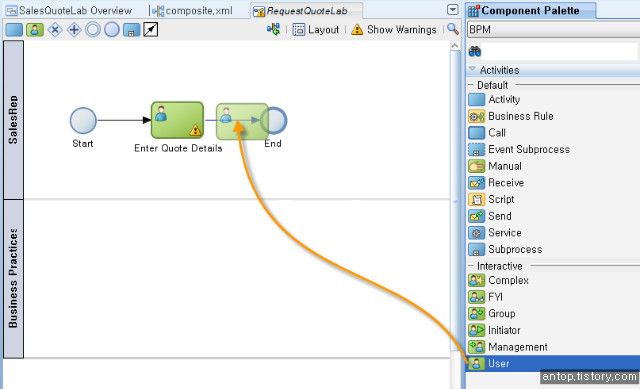Select Initiator task in the palette
640x389 pixels.
(494, 330)
